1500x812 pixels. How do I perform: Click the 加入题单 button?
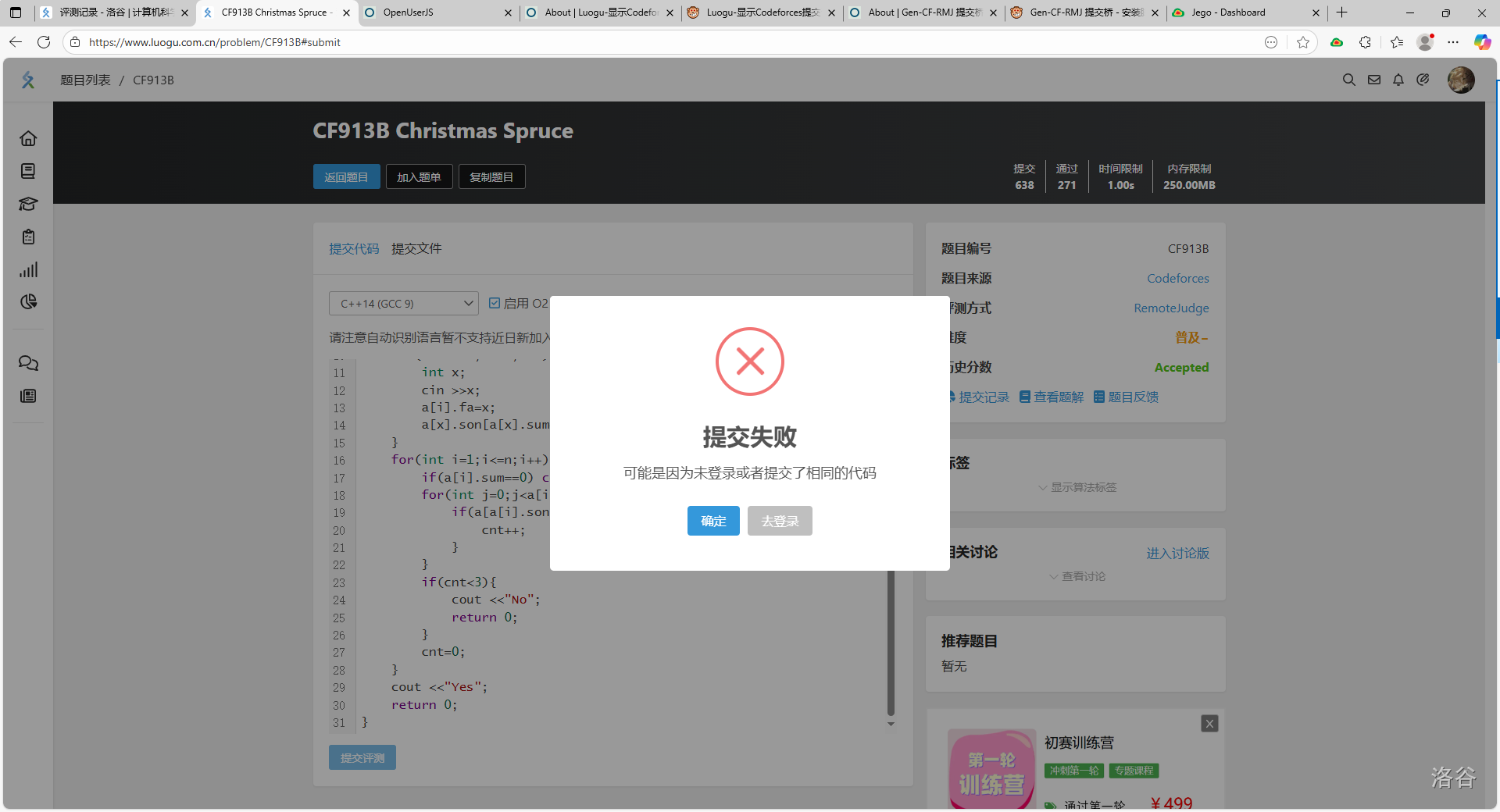click(419, 176)
